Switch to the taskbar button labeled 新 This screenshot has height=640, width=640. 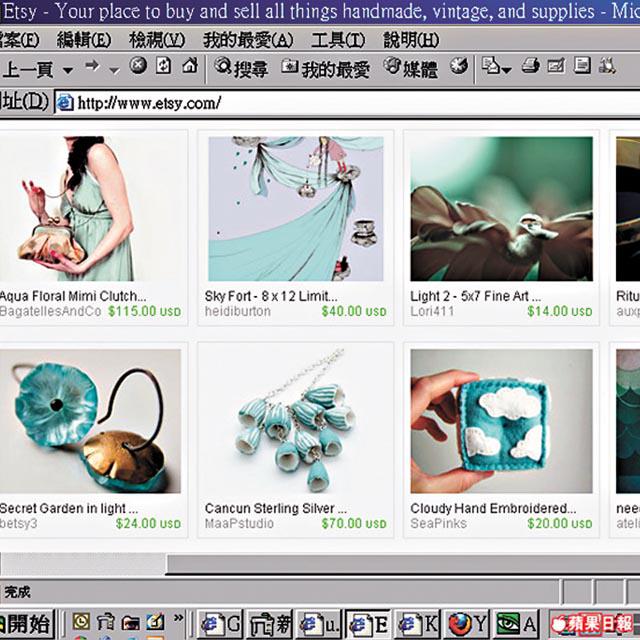pos(270,624)
